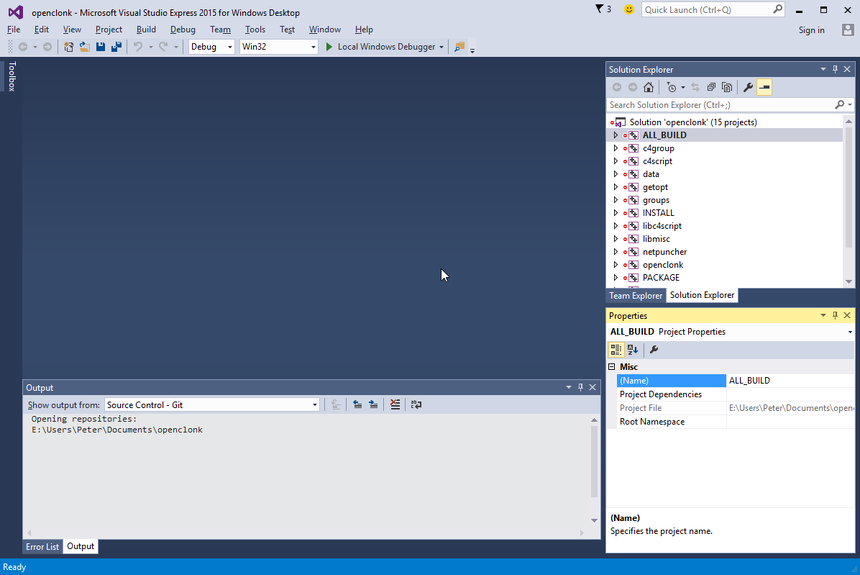Open the Build menu
This screenshot has width=860, height=575.
click(x=146, y=30)
